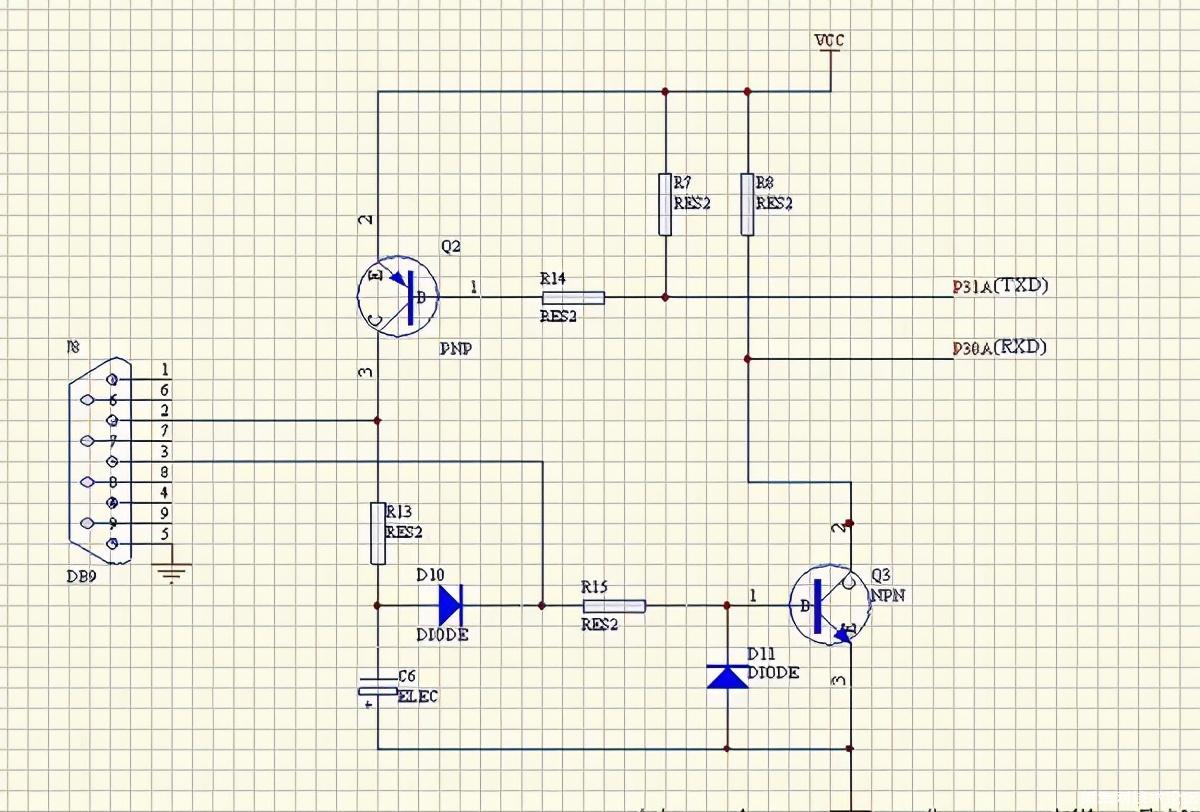The width and height of the screenshot is (1200, 812).
Task: Select the R15 resistor body
Action: coord(614,605)
